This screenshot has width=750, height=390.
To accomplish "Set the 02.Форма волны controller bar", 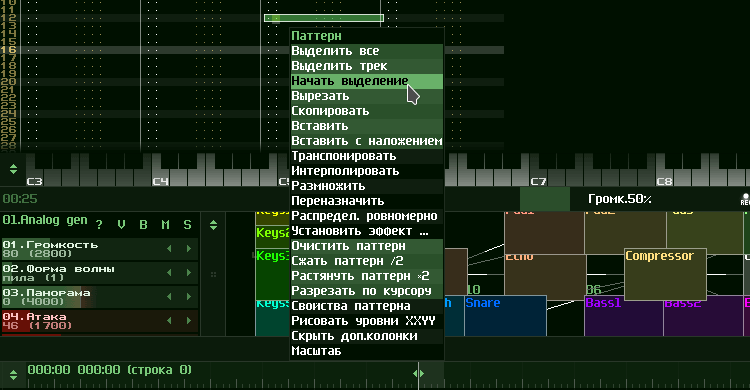I will (x=99, y=273).
